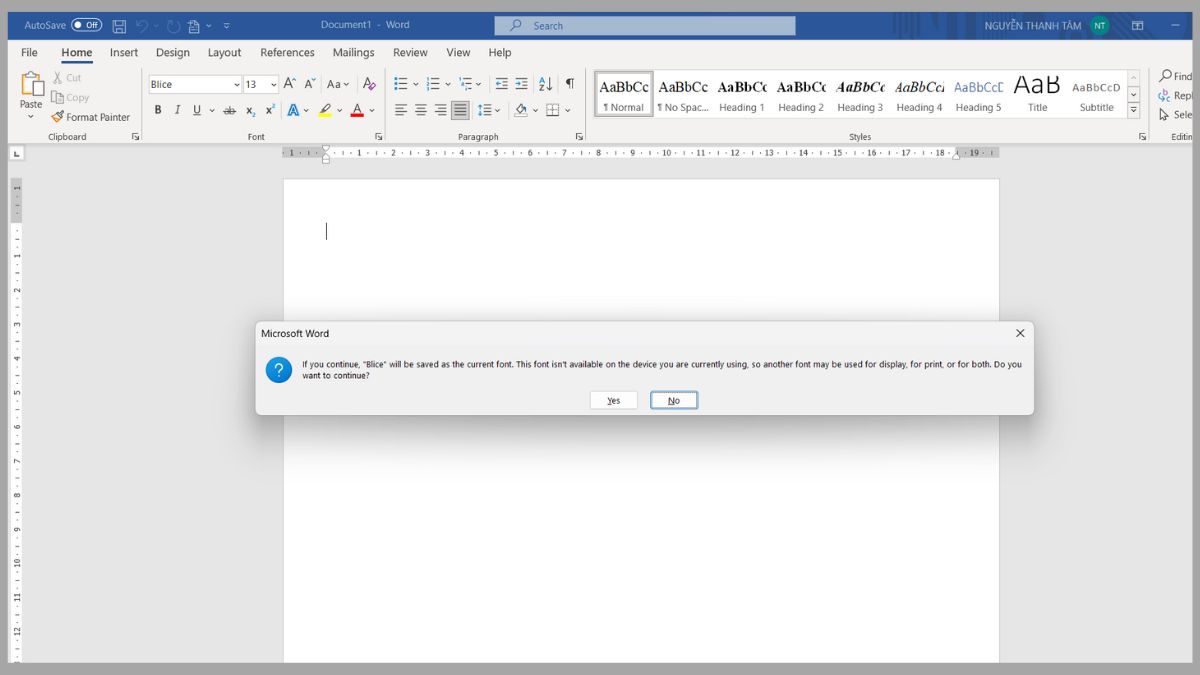The image size is (1200, 675).
Task: Click No in the font dialog
Action: pyautogui.click(x=673, y=400)
